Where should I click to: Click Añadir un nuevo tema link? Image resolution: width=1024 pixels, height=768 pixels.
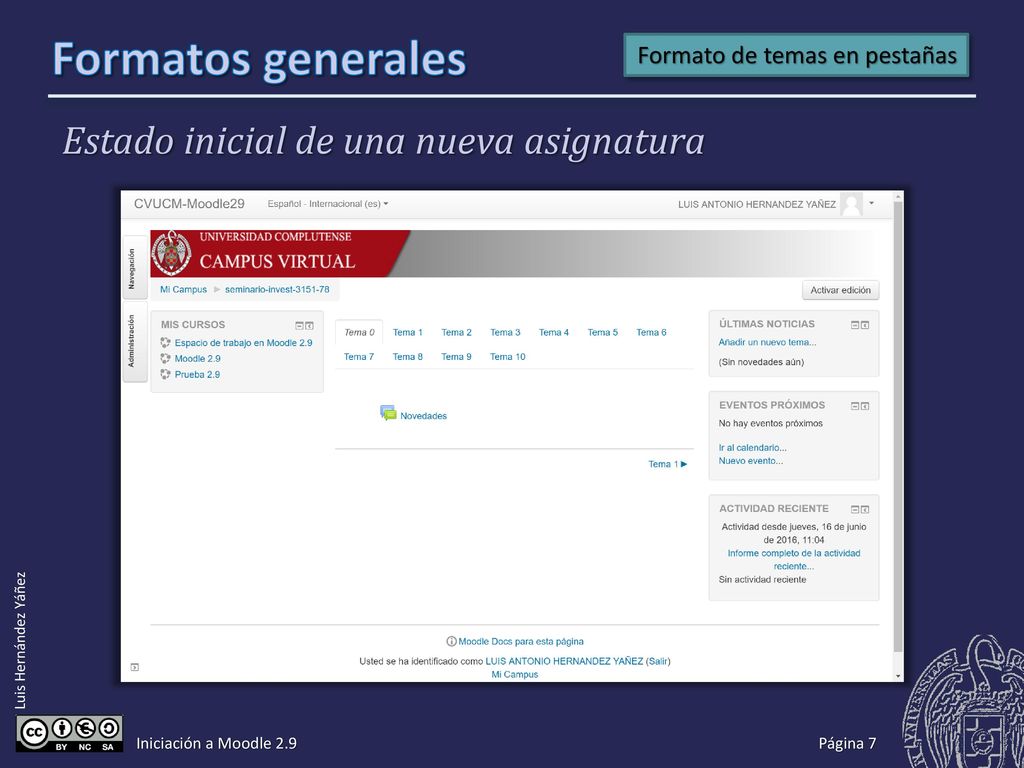(767, 342)
